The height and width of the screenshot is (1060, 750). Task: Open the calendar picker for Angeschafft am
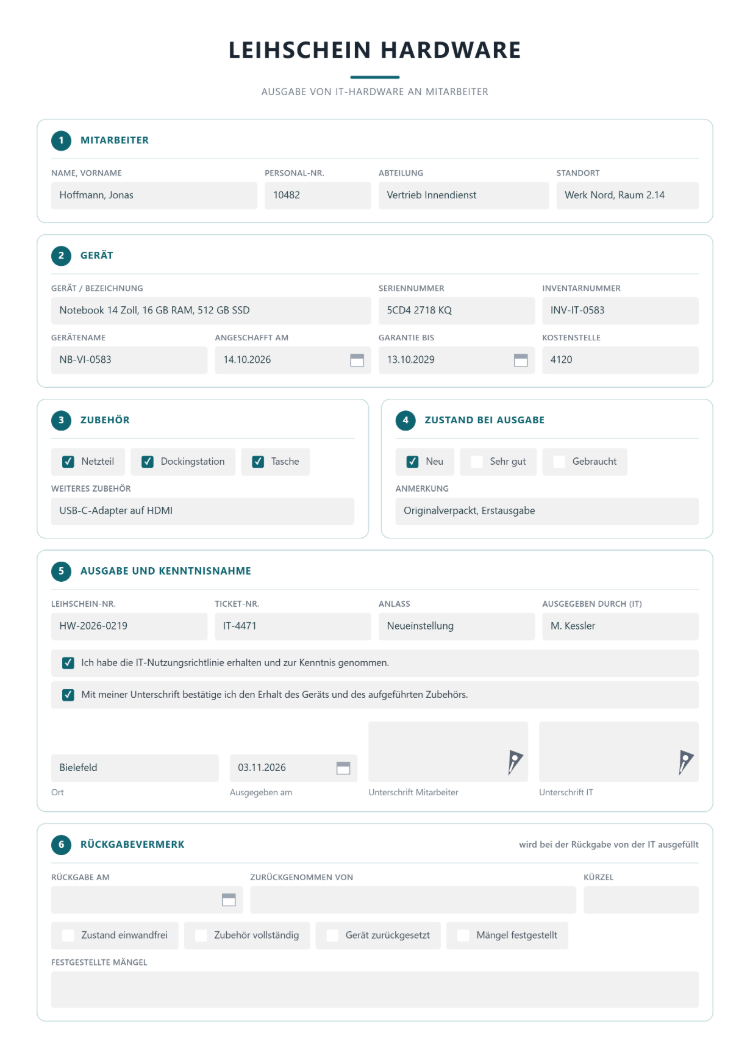(x=357, y=360)
